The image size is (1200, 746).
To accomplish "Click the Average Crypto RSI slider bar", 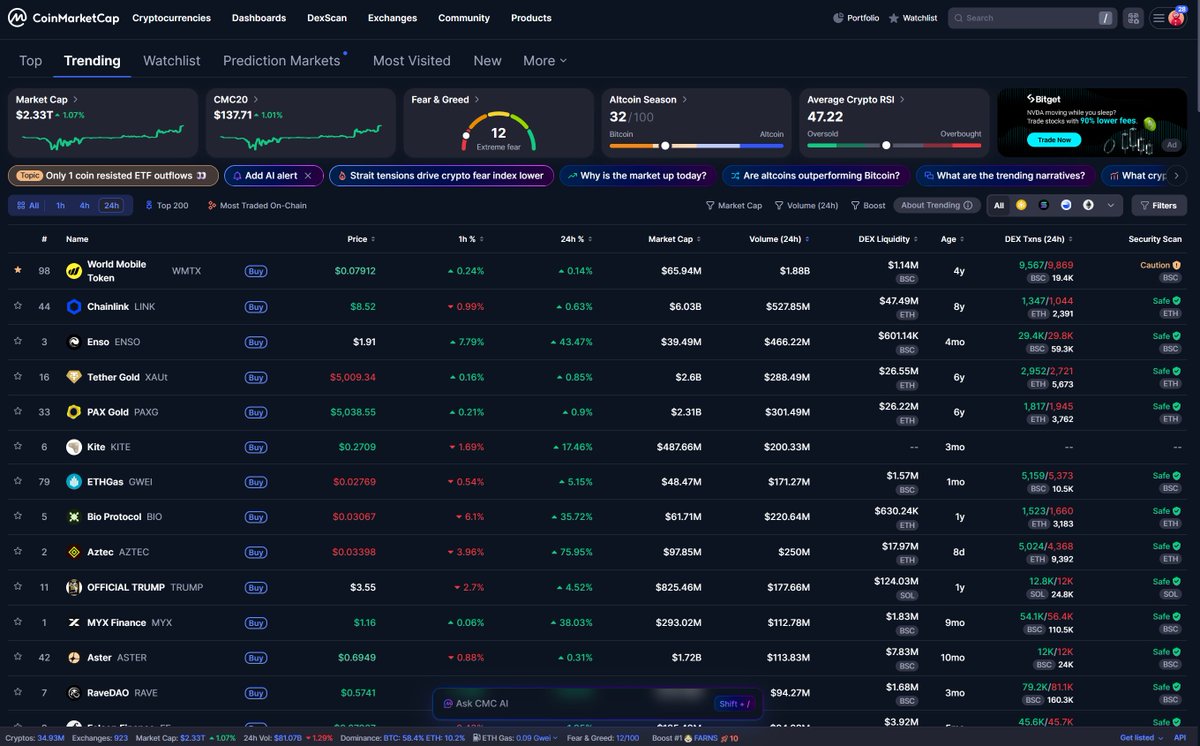I will pos(894,145).
